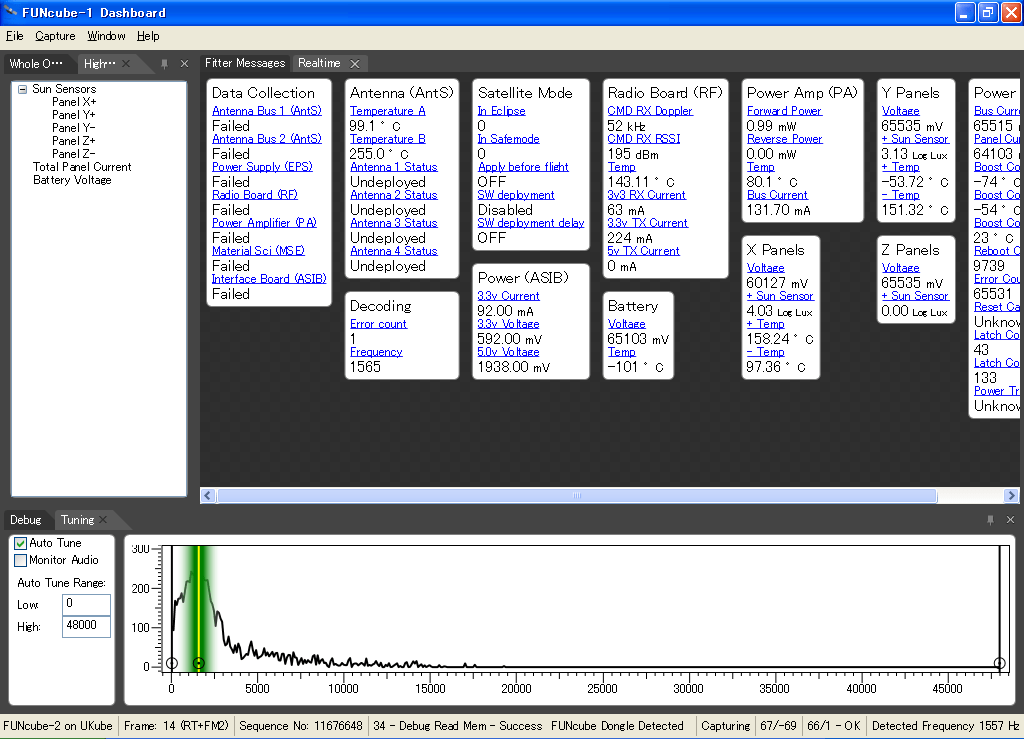
Task: Open the Interface Board (ASIB) link
Action: coord(269,279)
